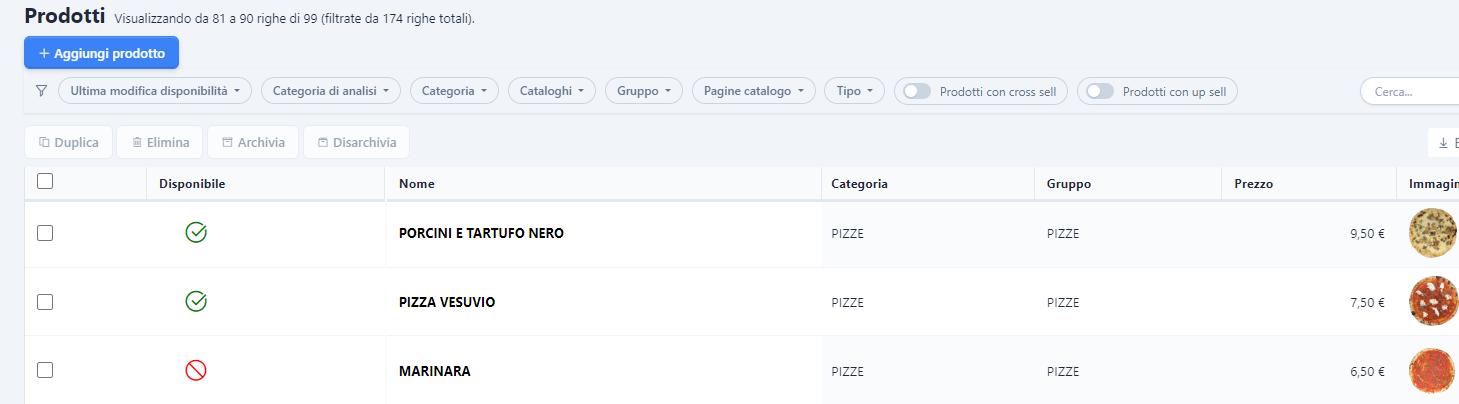The image size is (1459, 404).
Task: Click the download export icon
Action: pyautogui.click(x=1443, y=143)
